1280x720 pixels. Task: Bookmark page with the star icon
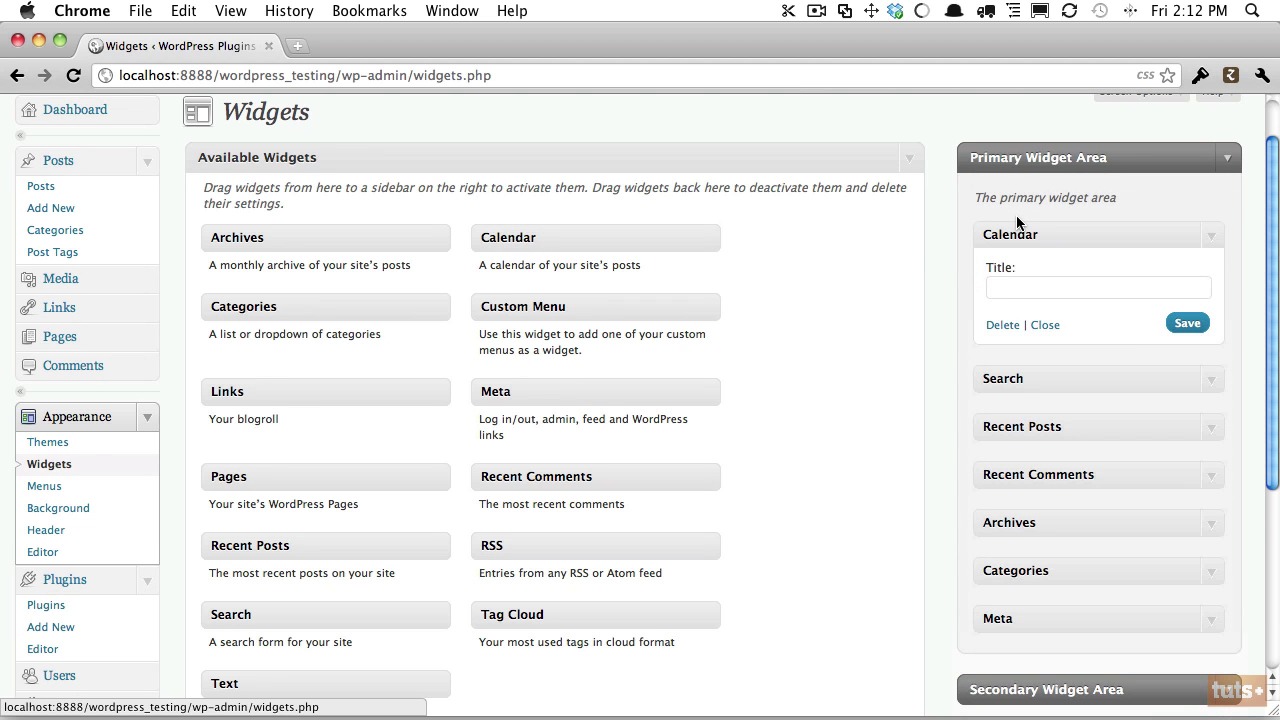(x=1167, y=75)
